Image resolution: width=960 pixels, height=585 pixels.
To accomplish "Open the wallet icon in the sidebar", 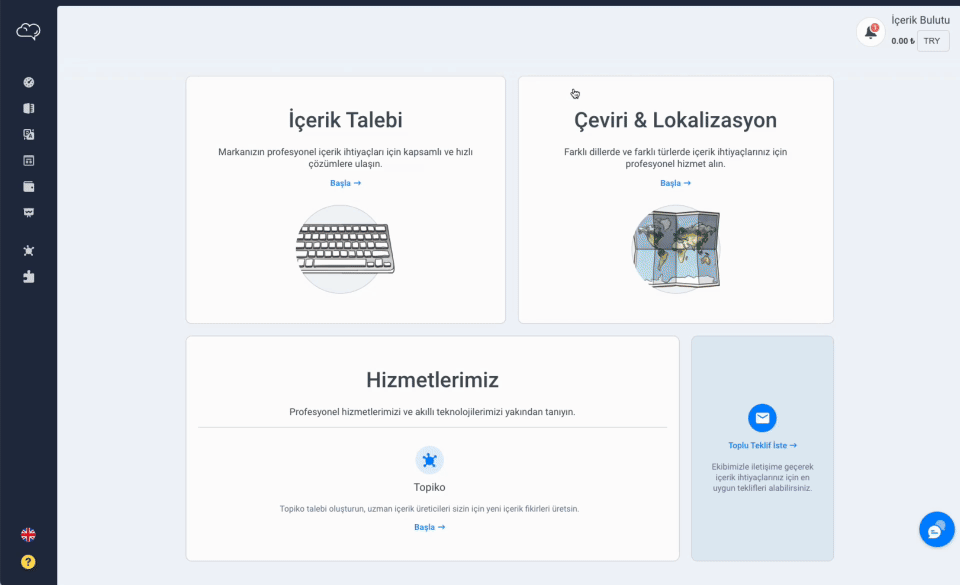I will point(29,186).
